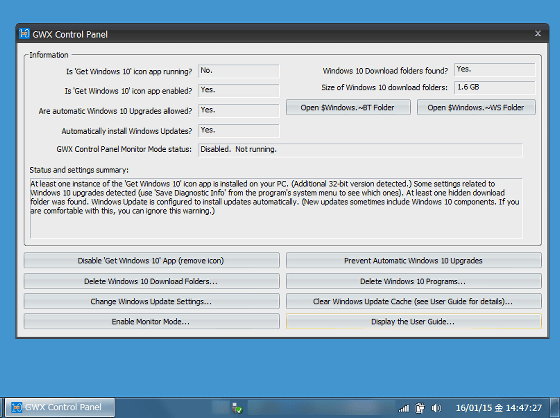Image resolution: width=560 pixels, height=418 pixels.
Task: Click Enable Monitor Mode button
Action: tap(151, 321)
